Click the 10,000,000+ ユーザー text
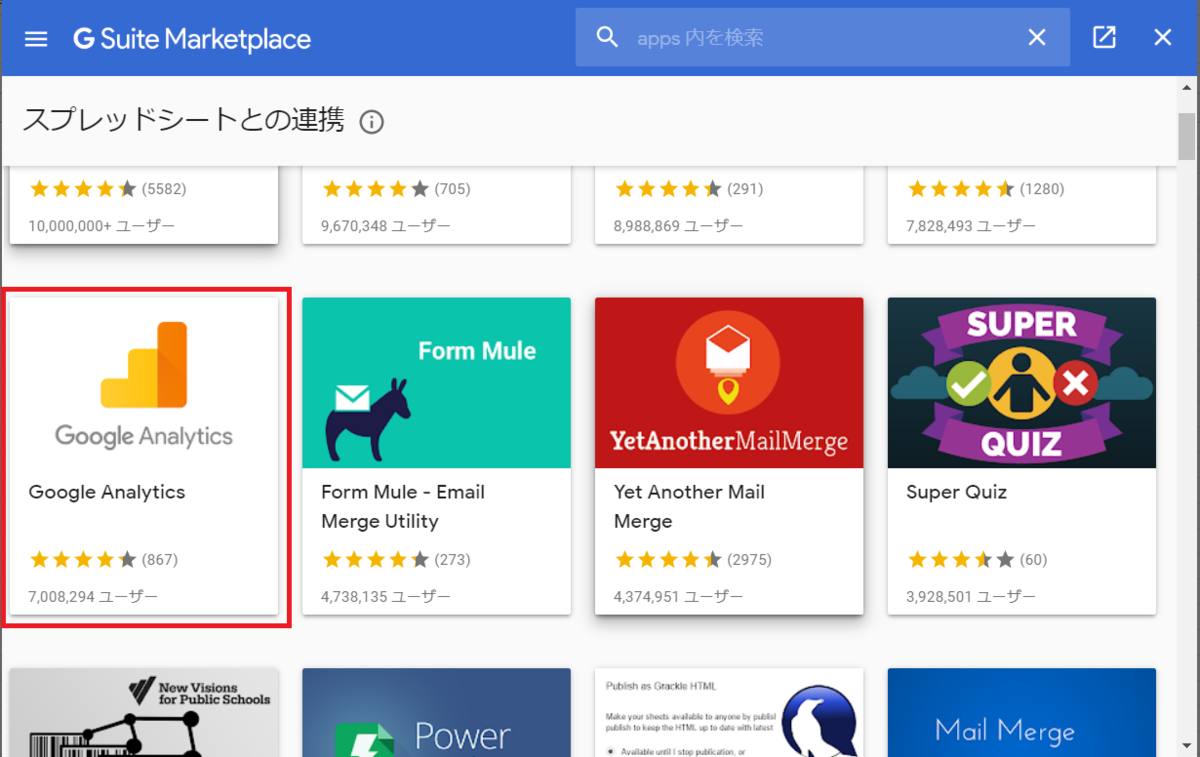The width and height of the screenshot is (1200, 757). [102, 226]
